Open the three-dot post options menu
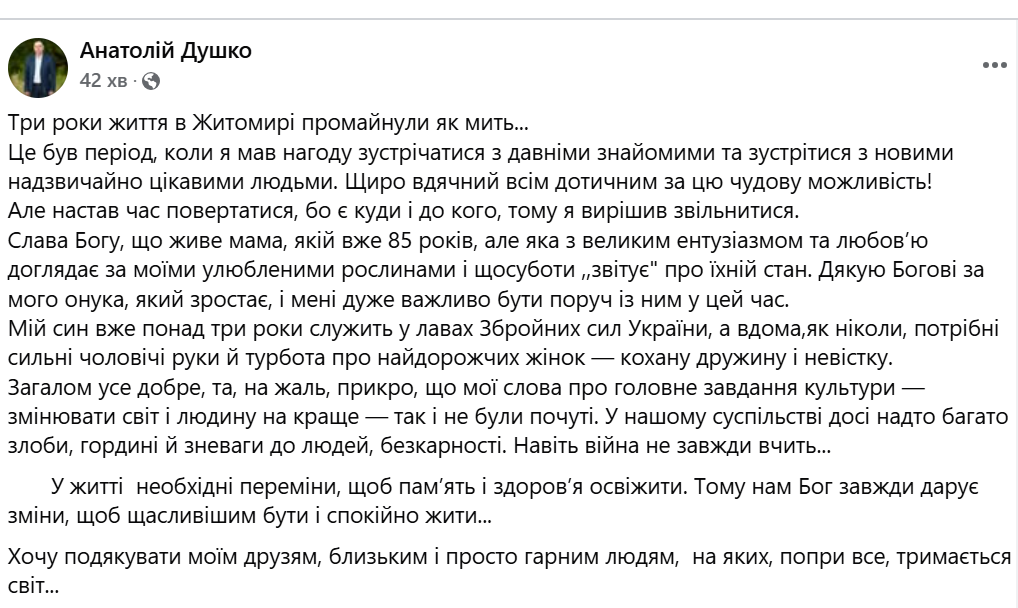Screen dimensions: 1018x608 (994, 65)
